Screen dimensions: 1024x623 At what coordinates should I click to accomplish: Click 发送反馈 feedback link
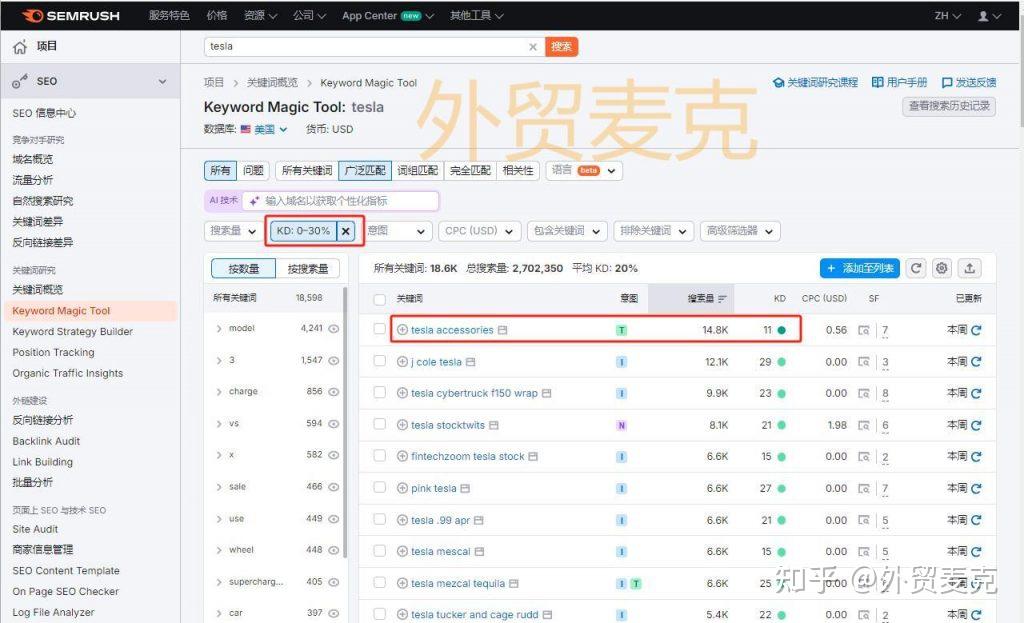[968, 82]
